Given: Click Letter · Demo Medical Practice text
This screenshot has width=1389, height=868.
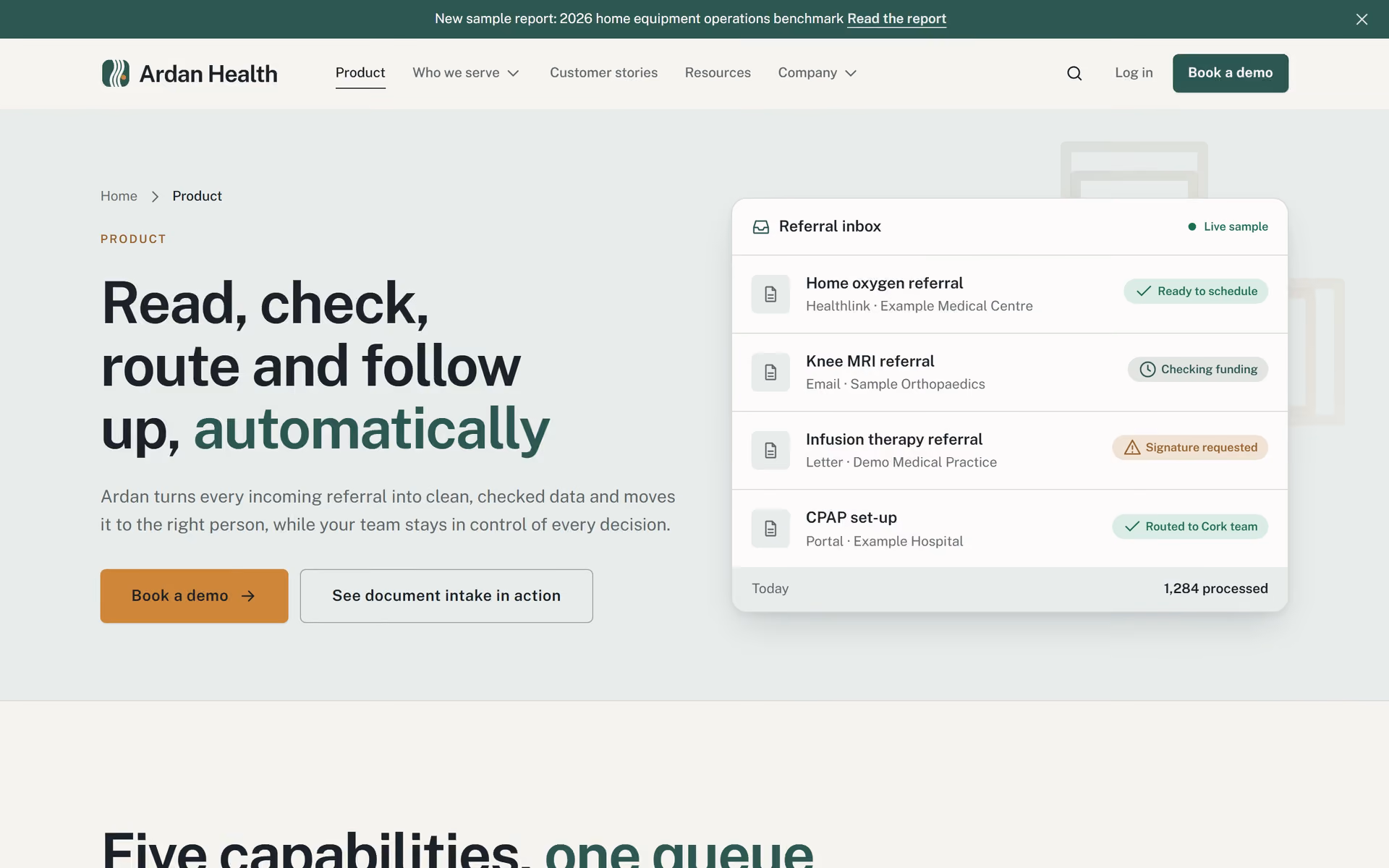Looking at the screenshot, I should (x=901, y=462).
